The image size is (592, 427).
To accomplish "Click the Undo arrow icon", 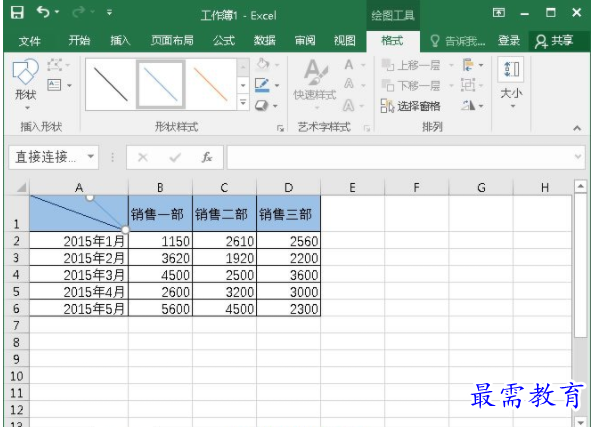I will (43, 12).
